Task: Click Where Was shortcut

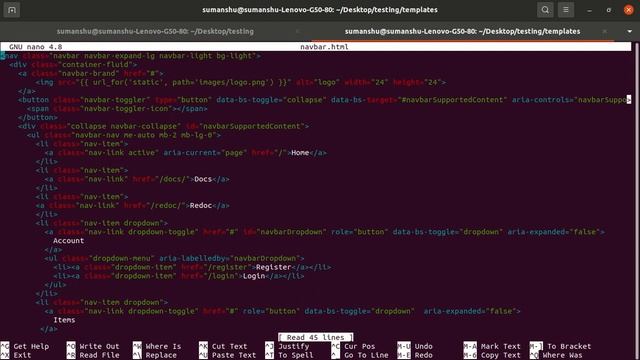Action: pyautogui.click(x=556, y=355)
